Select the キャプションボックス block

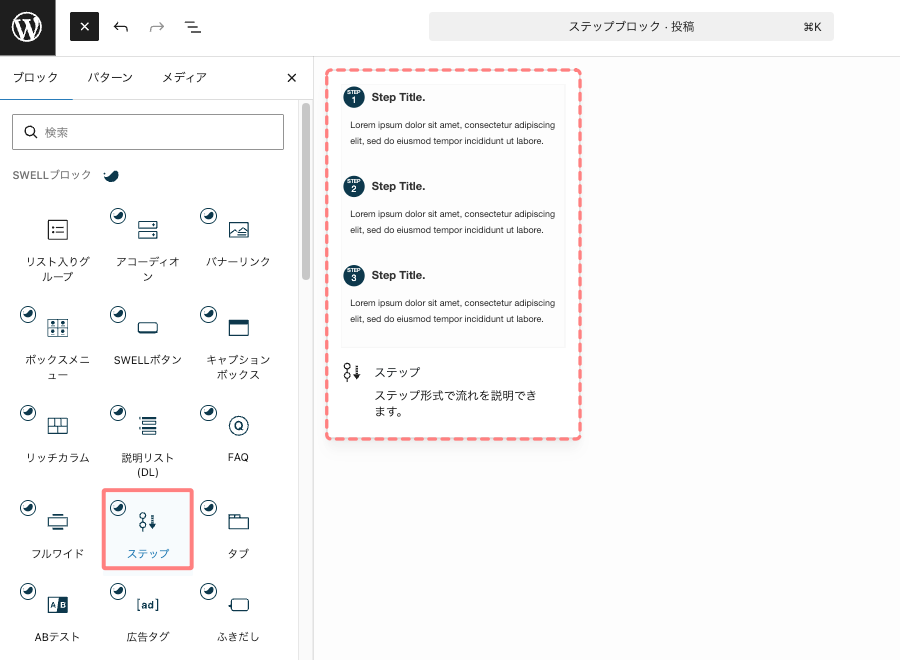point(237,327)
